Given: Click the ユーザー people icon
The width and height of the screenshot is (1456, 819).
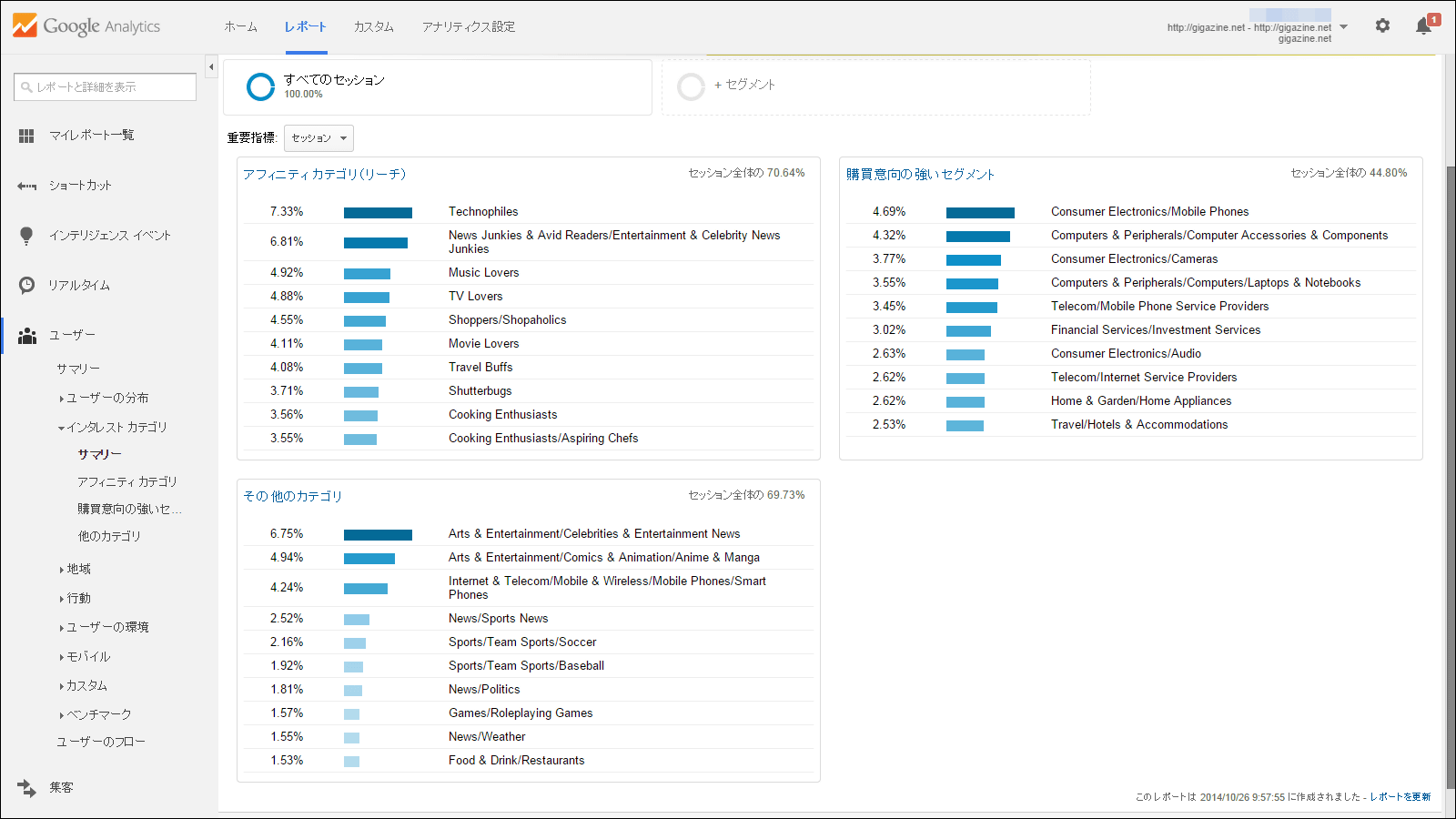Looking at the screenshot, I should tap(27, 336).
